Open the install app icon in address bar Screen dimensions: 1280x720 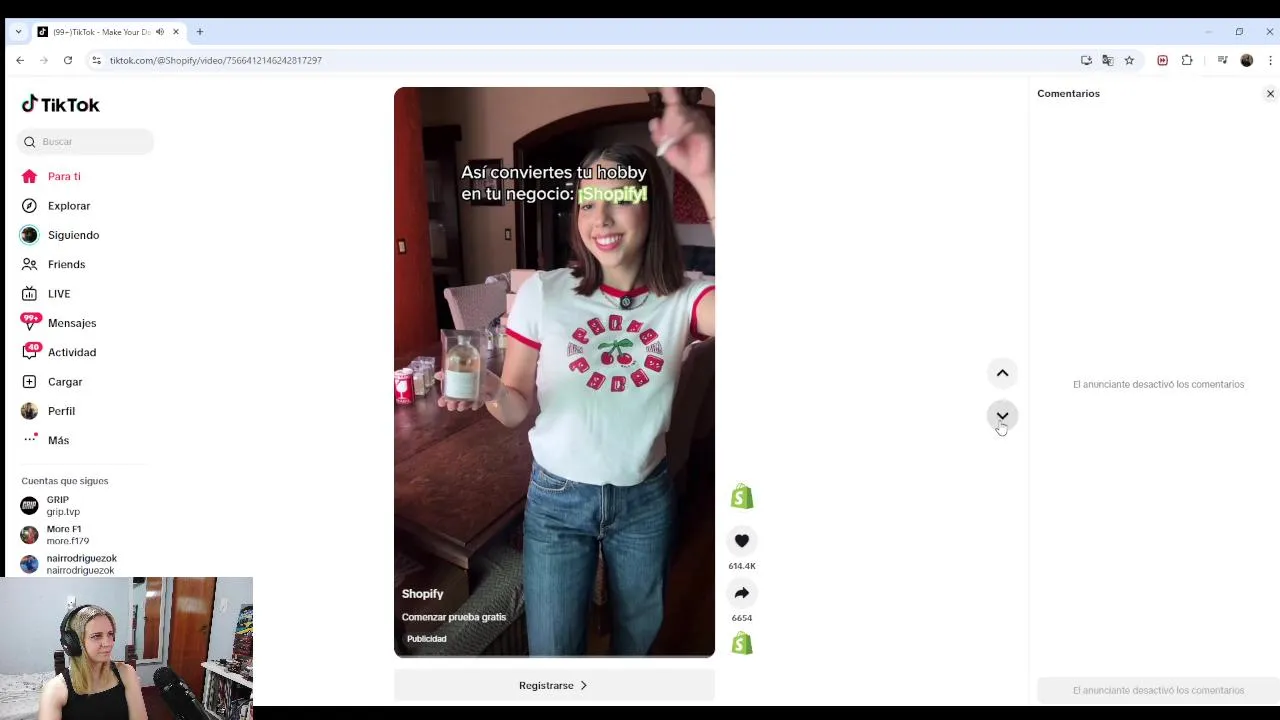tap(1087, 60)
